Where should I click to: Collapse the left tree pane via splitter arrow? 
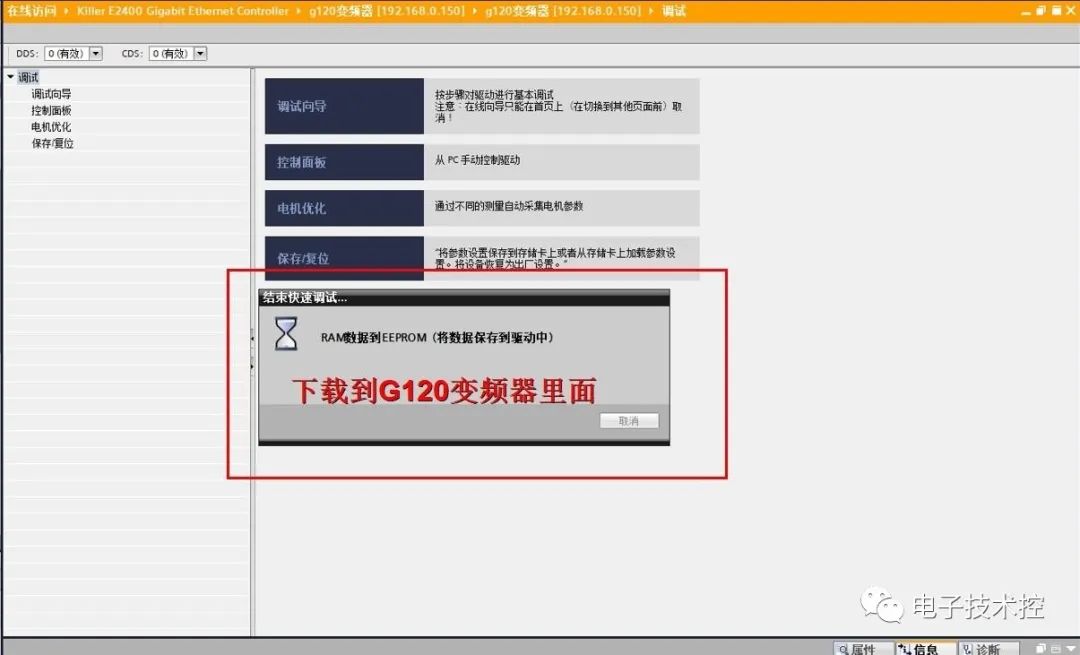252,338
